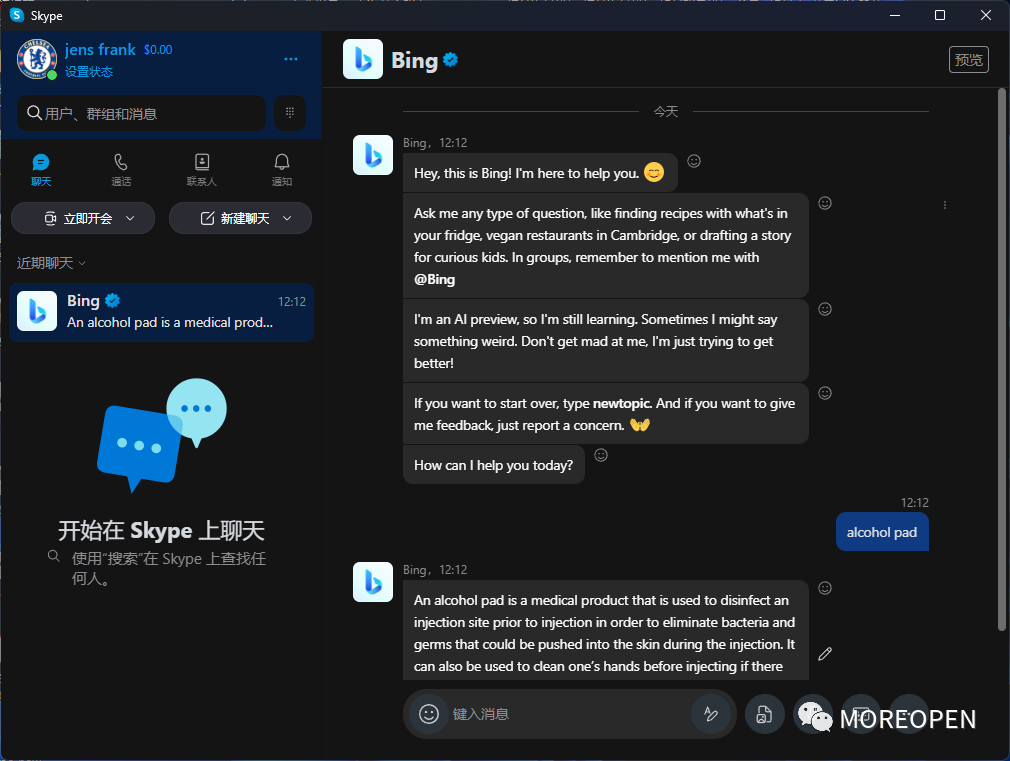React to the "Ask me any type of question" message
Viewport: 1010px width, 761px height.
825,203
